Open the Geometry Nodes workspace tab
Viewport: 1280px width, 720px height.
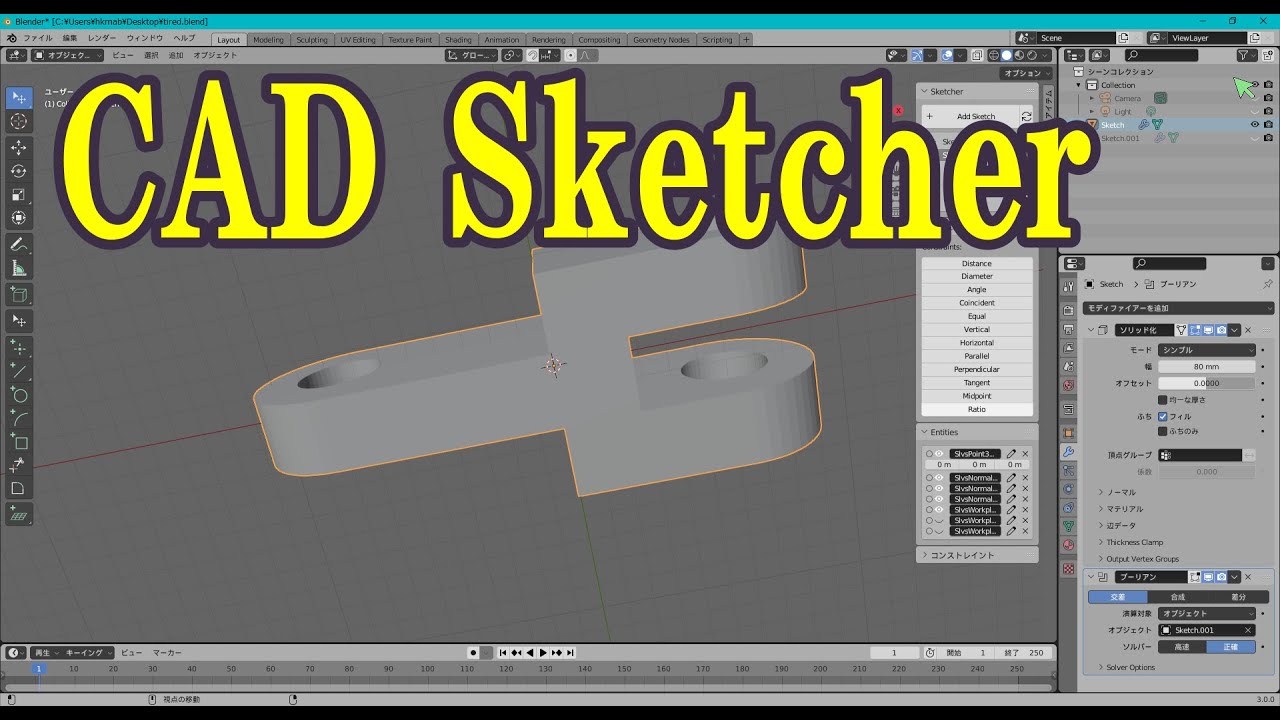click(661, 40)
